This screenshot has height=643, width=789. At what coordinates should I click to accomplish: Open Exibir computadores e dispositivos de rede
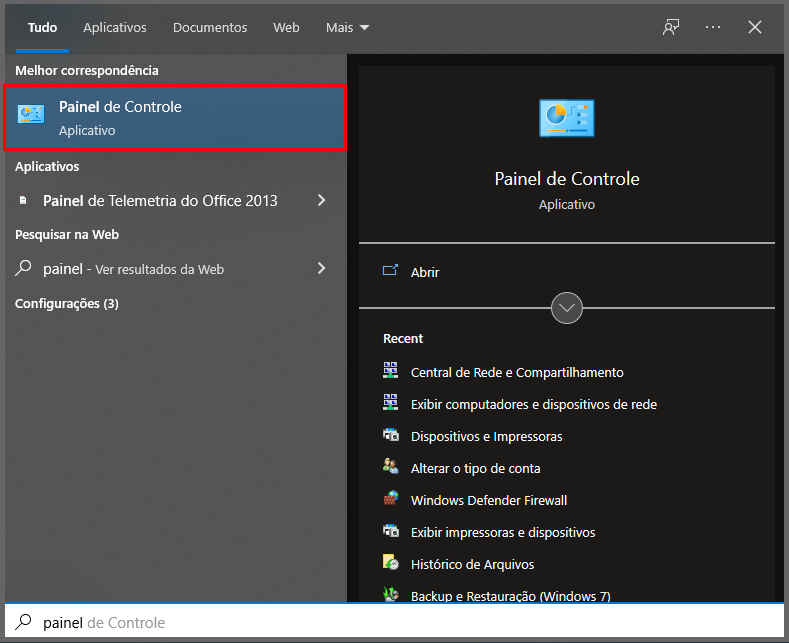[534, 405]
